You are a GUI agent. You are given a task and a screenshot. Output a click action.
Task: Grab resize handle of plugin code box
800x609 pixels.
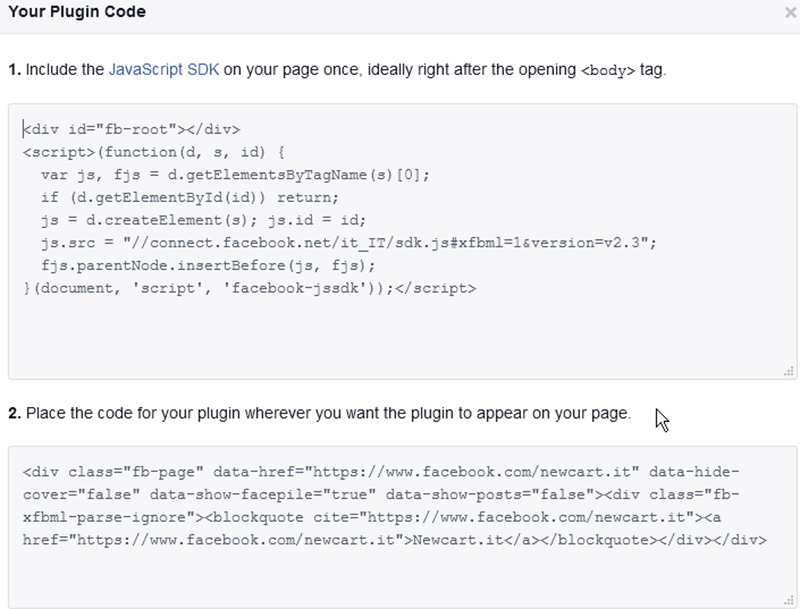pos(789,601)
